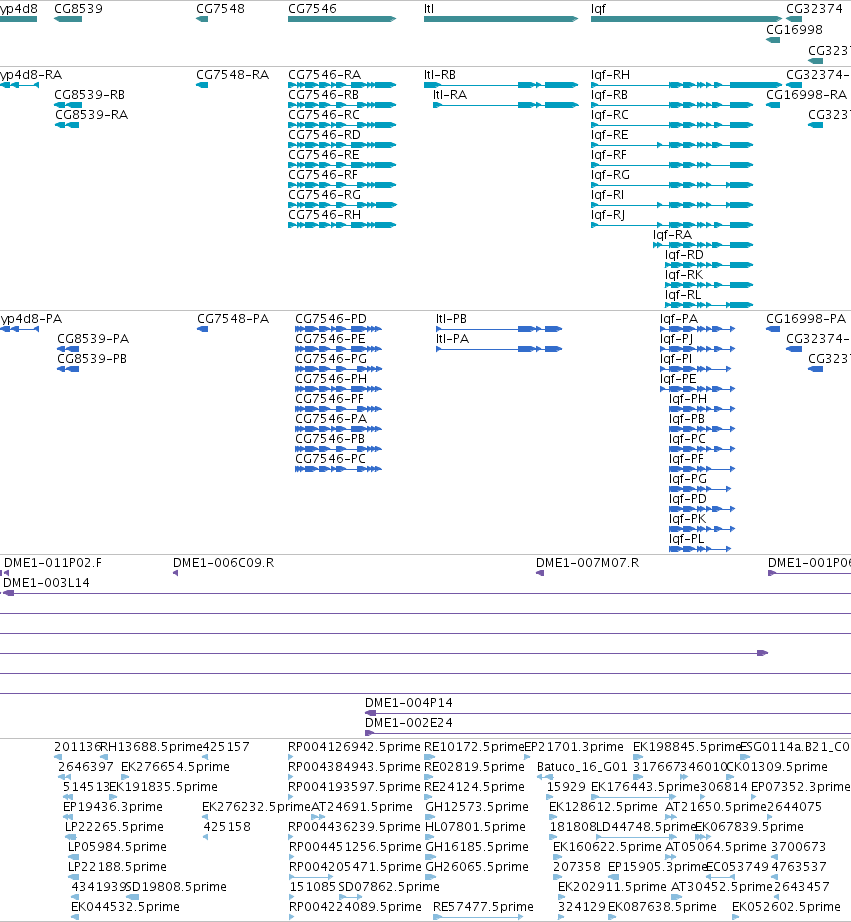
Task: Click the ltl gene bar
Action: point(501,19)
